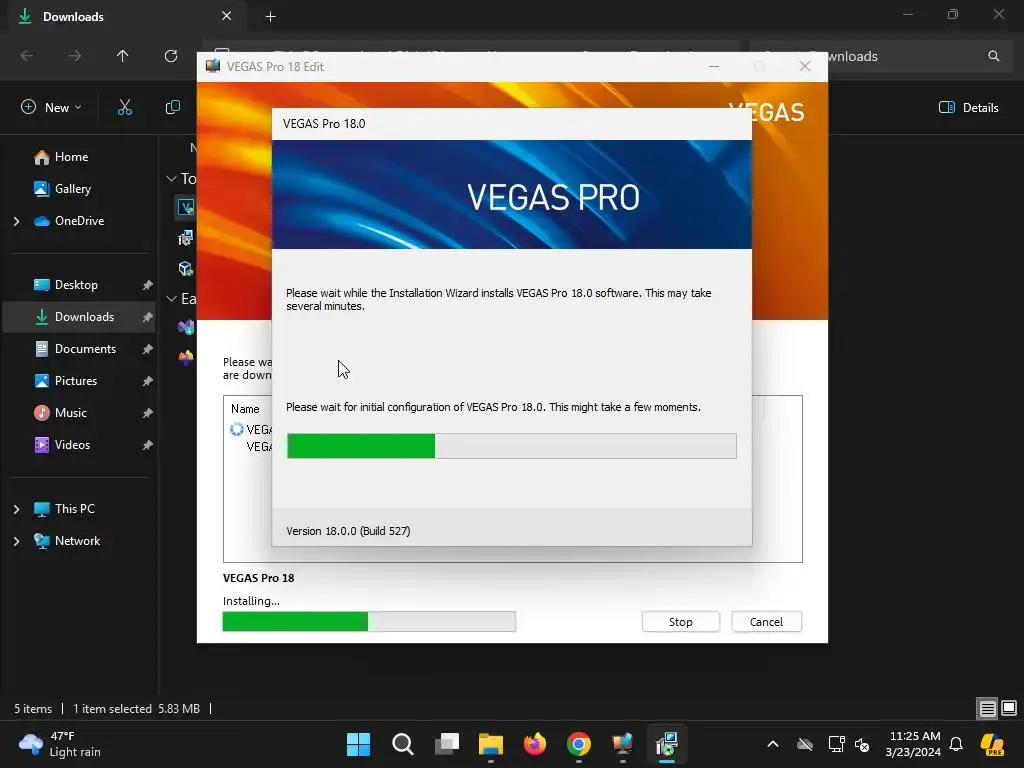Image resolution: width=1024 pixels, height=768 pixels.
Task: Open the Copilot preview taskbar icon
Action: tap(993, 744)
